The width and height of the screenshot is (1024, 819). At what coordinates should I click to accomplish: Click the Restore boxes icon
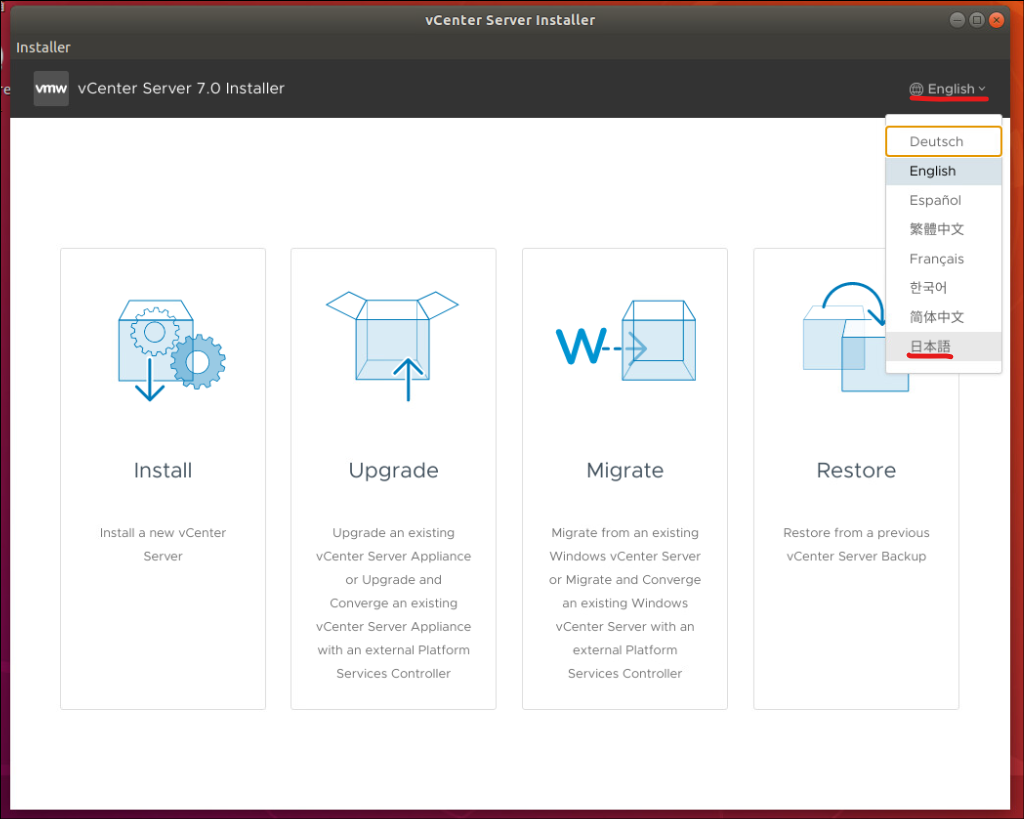click(845, 337)
